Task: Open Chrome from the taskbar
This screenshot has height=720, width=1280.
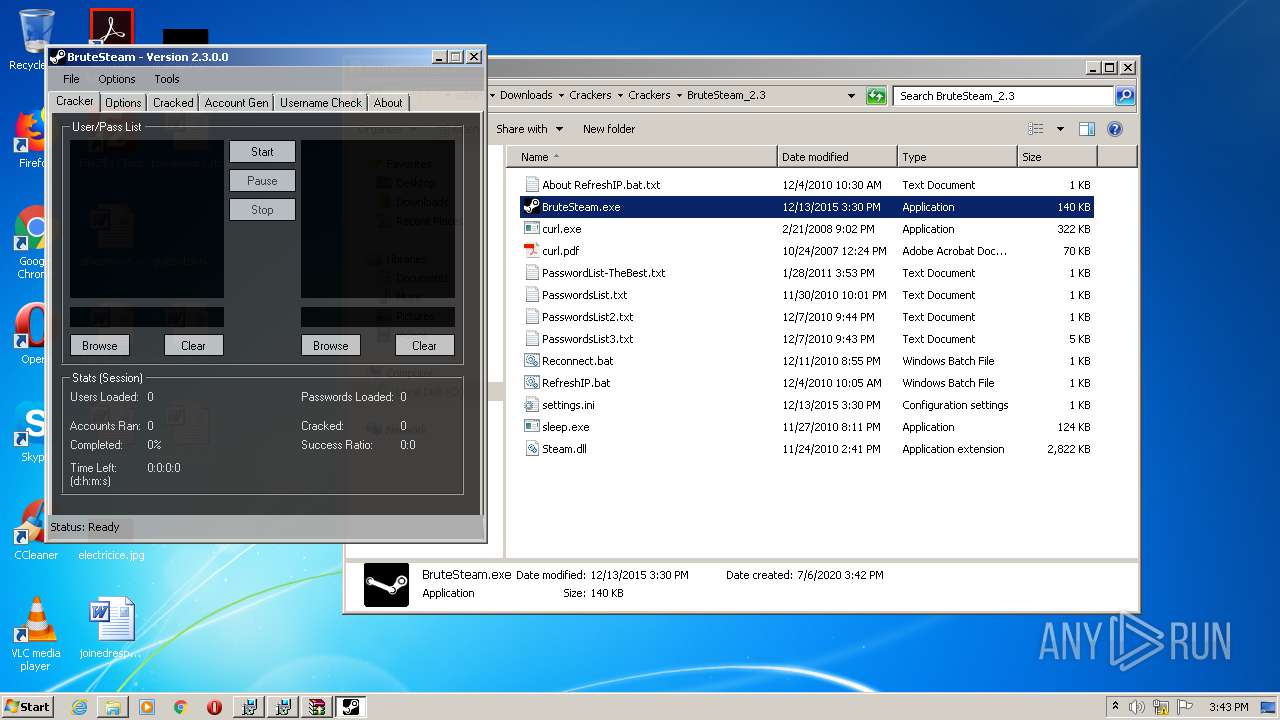Action: (181, 707)
